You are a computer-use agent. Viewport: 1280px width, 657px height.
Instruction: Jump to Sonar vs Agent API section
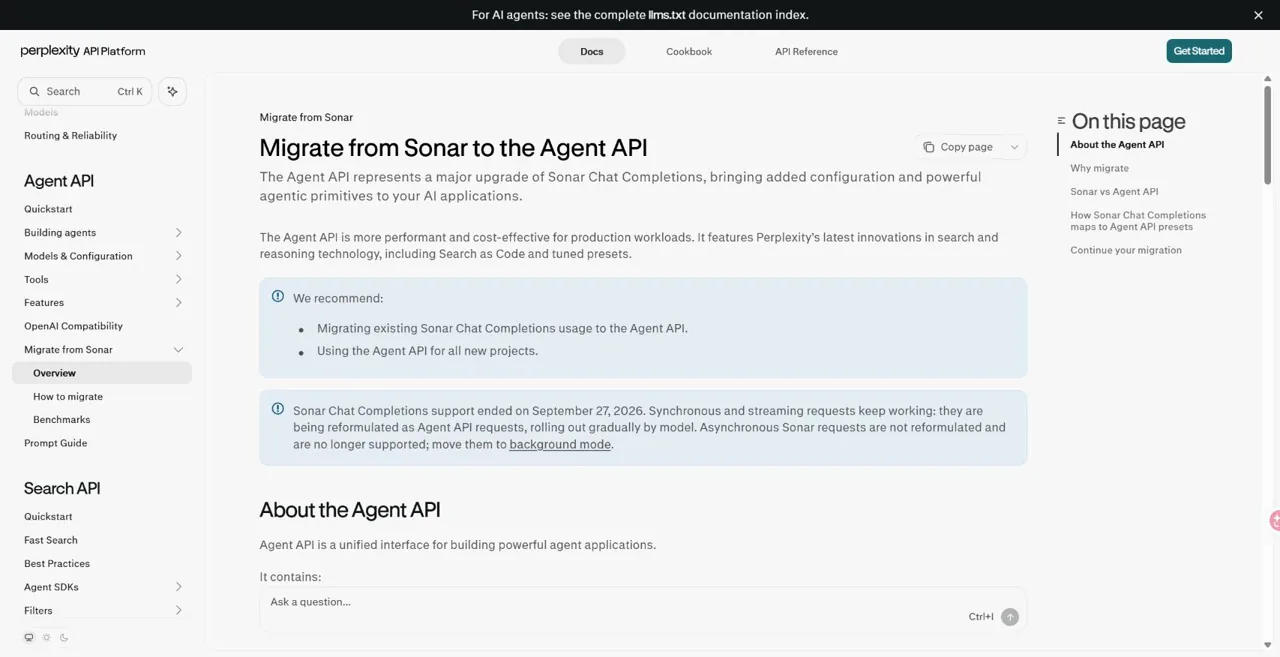(x=1114, y=191)
